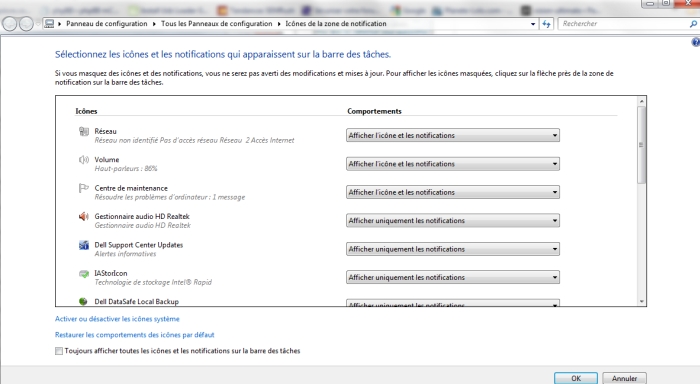The image size is (700, 384).
Task: Focus the Rechercher search field
Action: [x=623, y=24]
